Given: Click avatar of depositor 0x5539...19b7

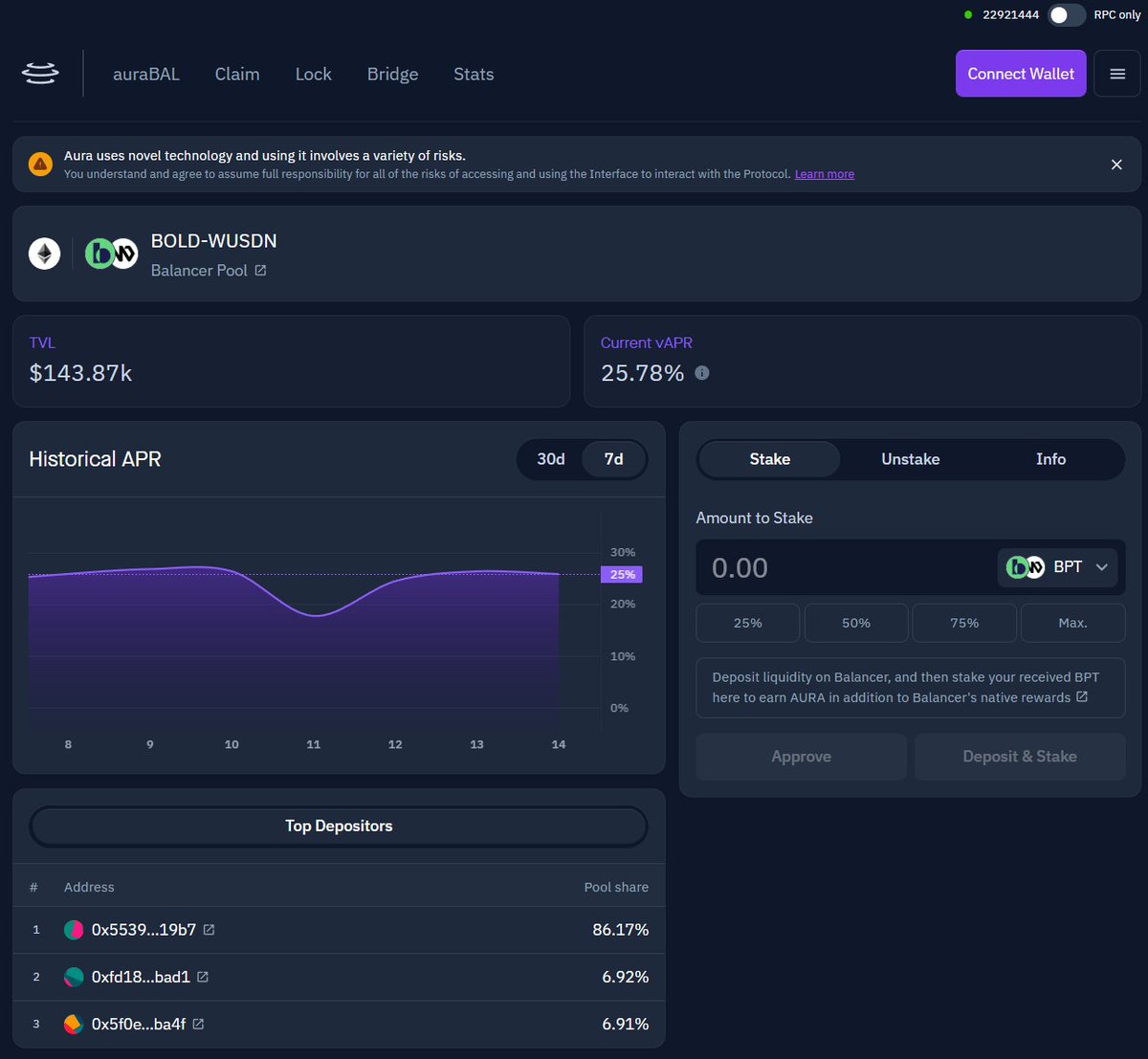Looking at the screenshot, I should [74, 930].
